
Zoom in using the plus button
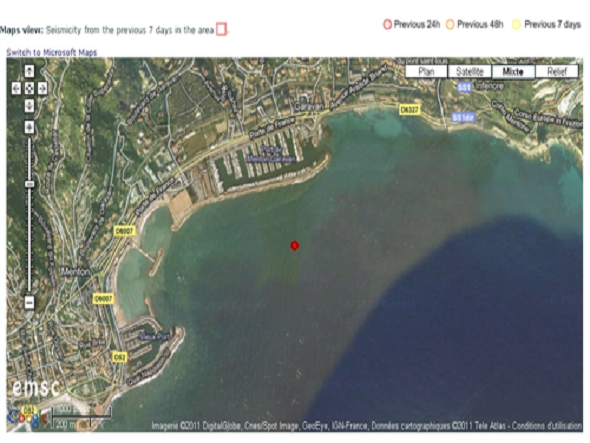(29, 127)
